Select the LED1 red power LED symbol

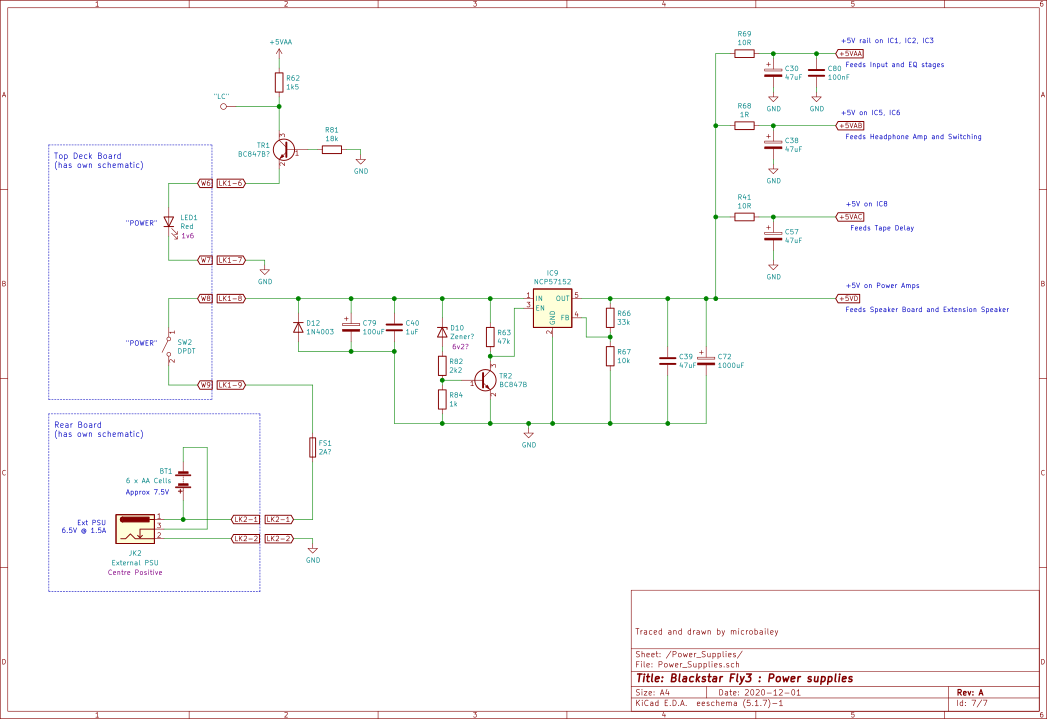tap(169, 222)
